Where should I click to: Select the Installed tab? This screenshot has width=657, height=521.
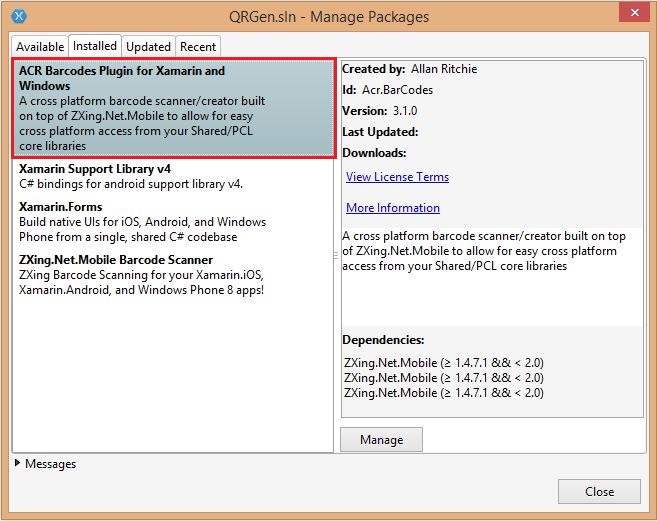coord(95,46)
